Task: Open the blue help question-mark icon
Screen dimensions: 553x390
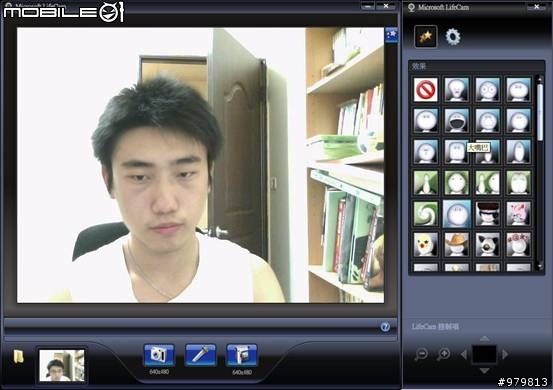Action: [x=385, y=327]
